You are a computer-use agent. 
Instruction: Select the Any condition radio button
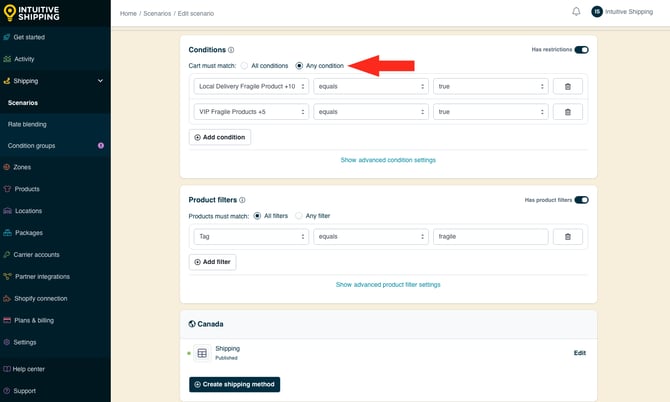[299, 66]
